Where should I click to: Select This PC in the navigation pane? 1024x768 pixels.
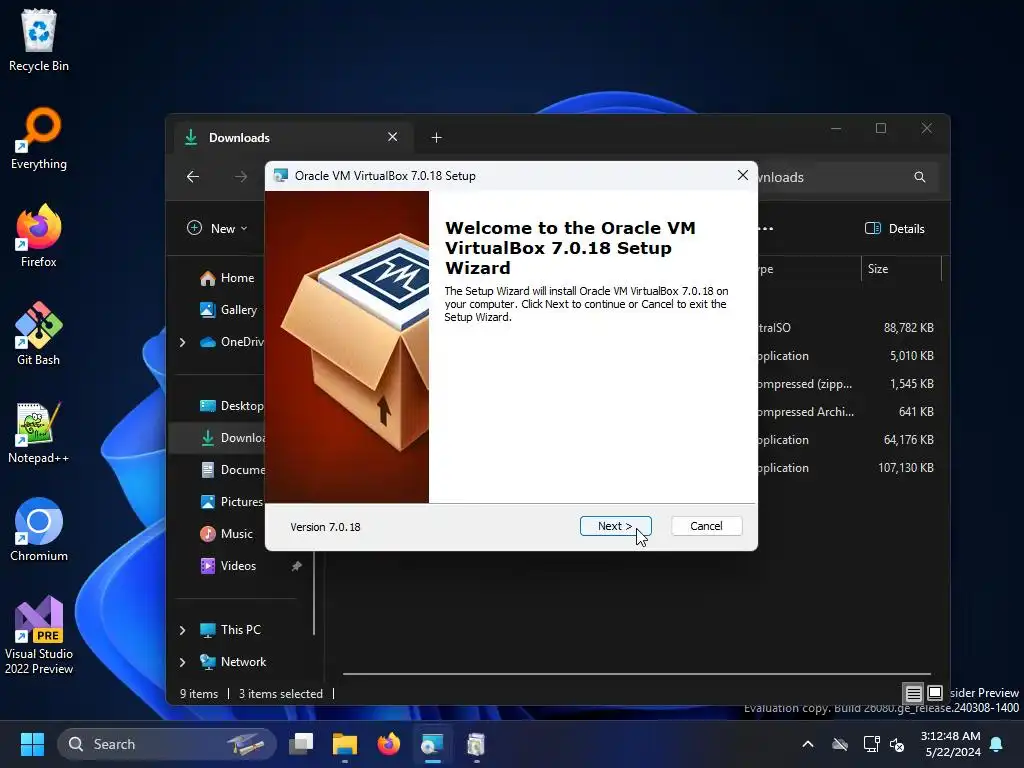tap(230, 630)
